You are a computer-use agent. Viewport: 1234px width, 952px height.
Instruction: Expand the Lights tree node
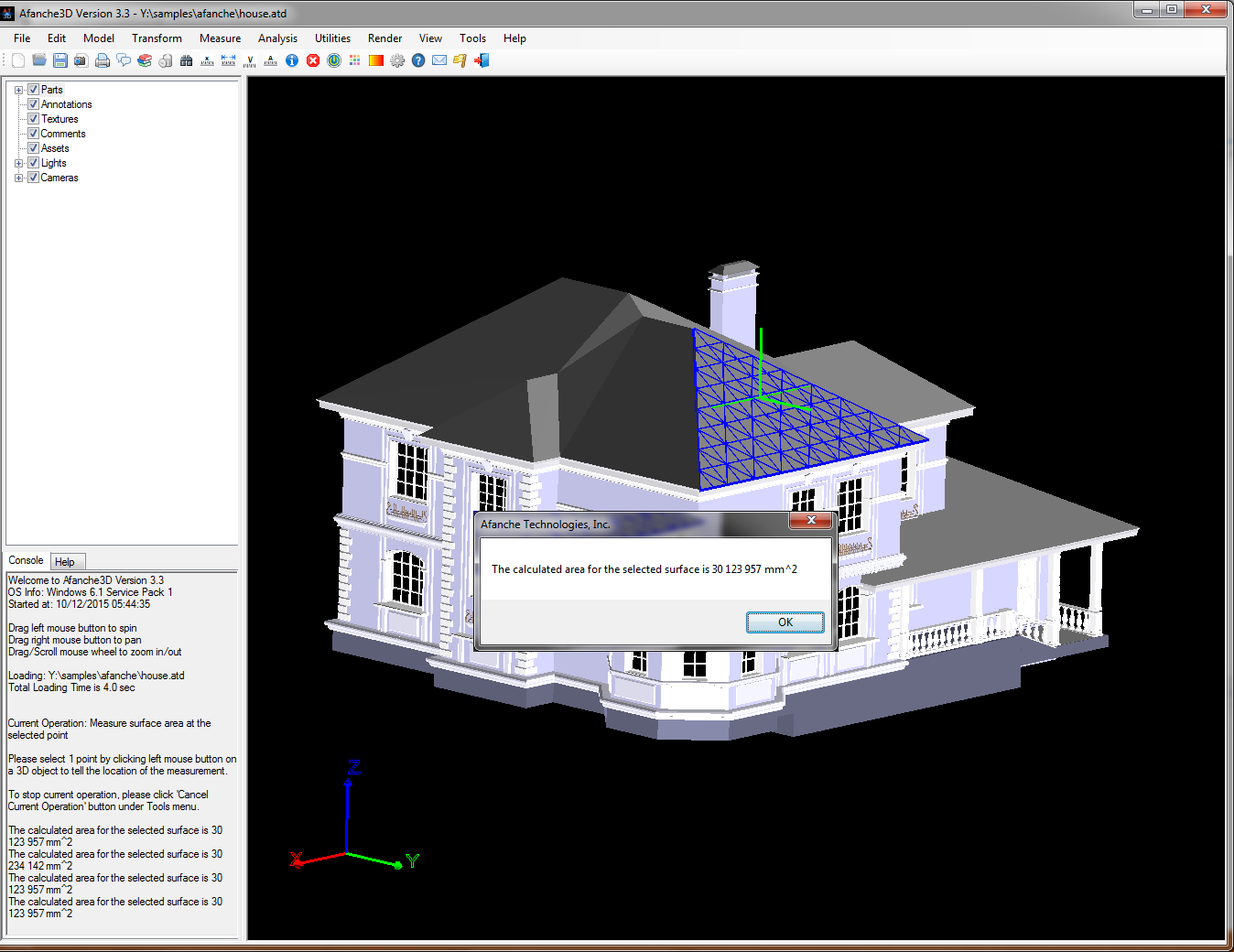[18, 163]
